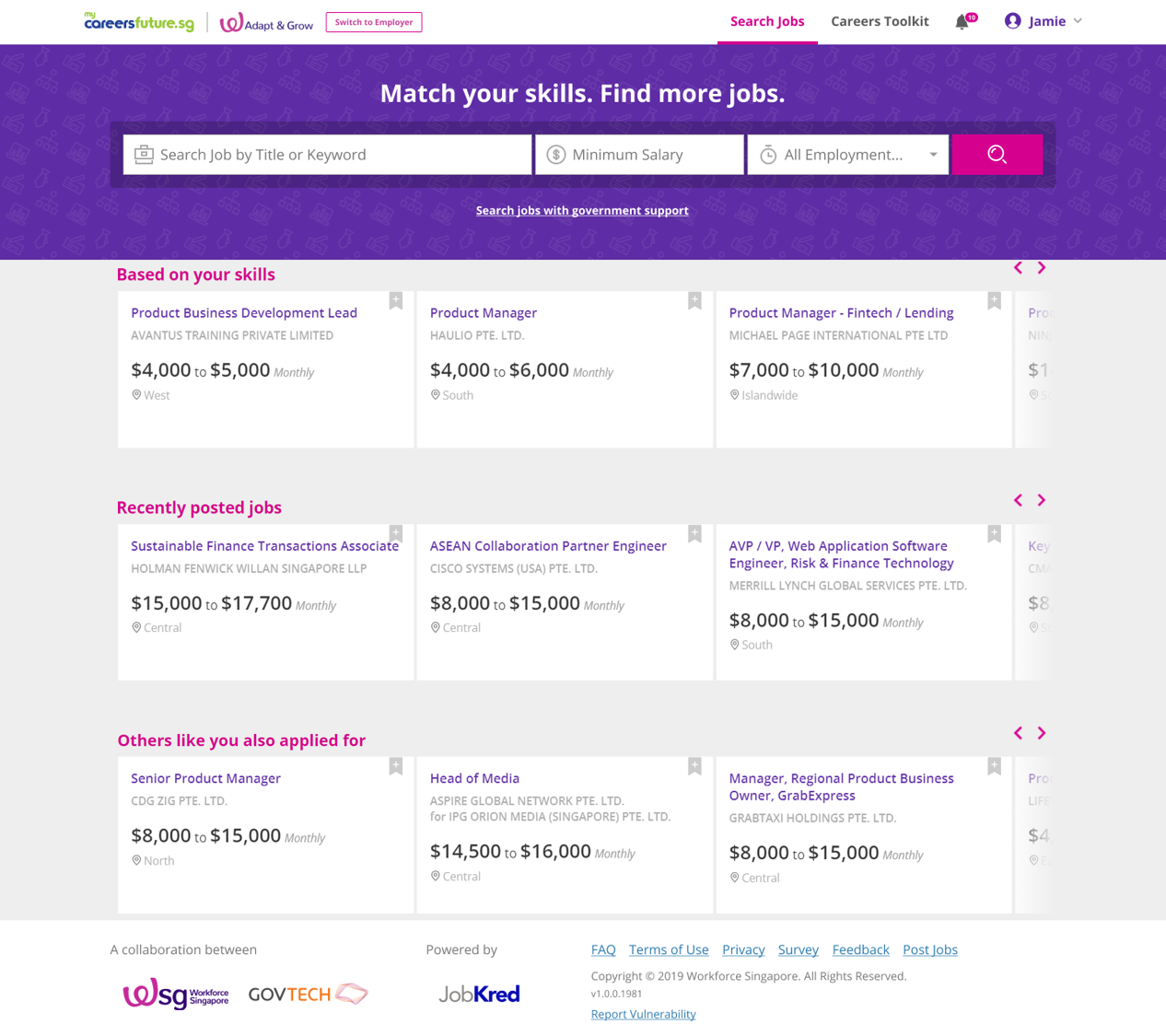The height and width of the screenshot is (1036, 1166).
Task: Click the JobKred logo
Action: tap(479, 994)
